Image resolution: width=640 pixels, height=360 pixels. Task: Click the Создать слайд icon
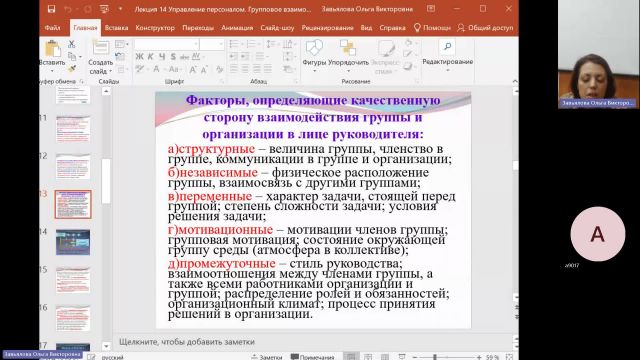coord(101,48)
